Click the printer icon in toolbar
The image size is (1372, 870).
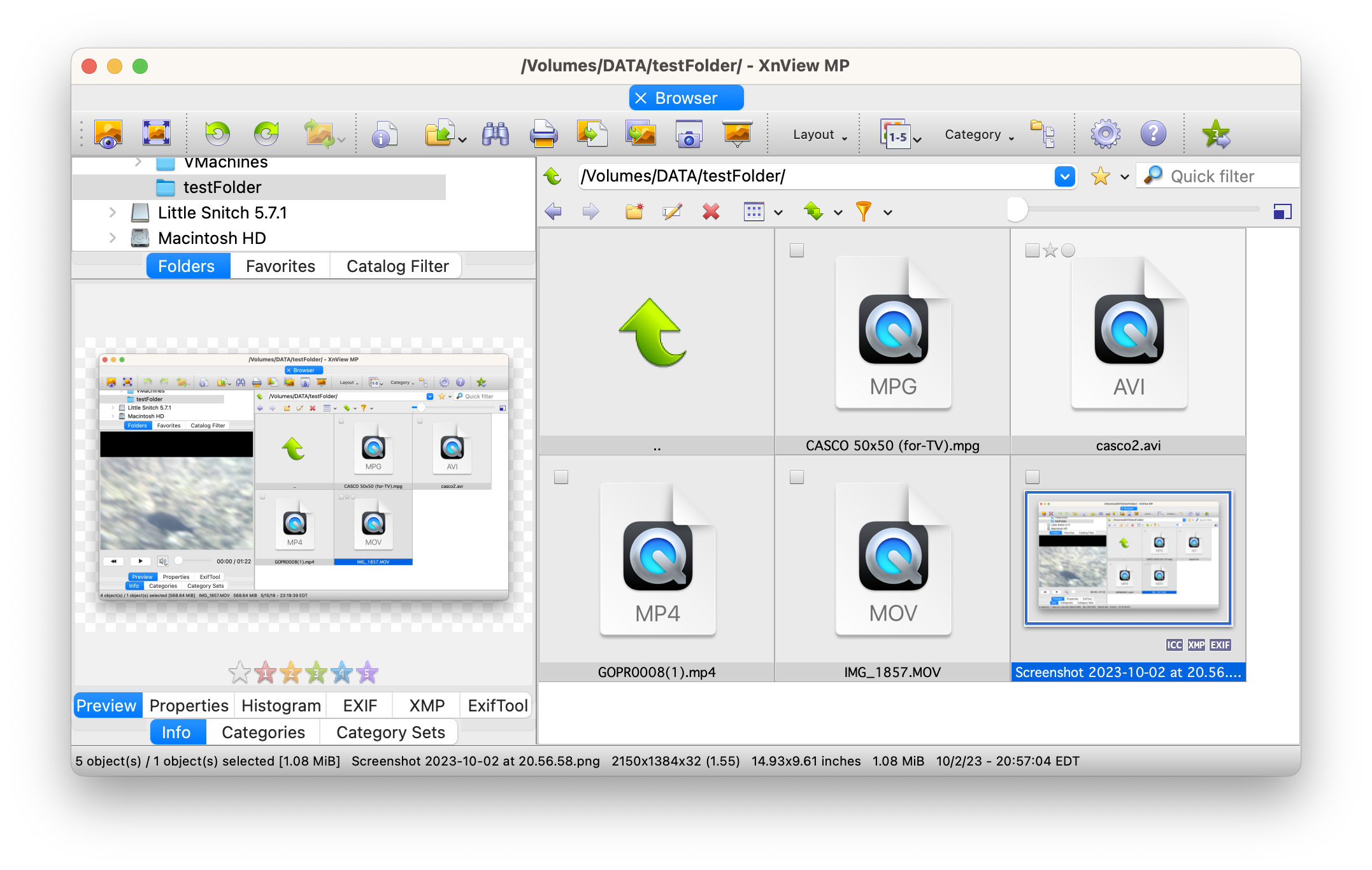543,134
